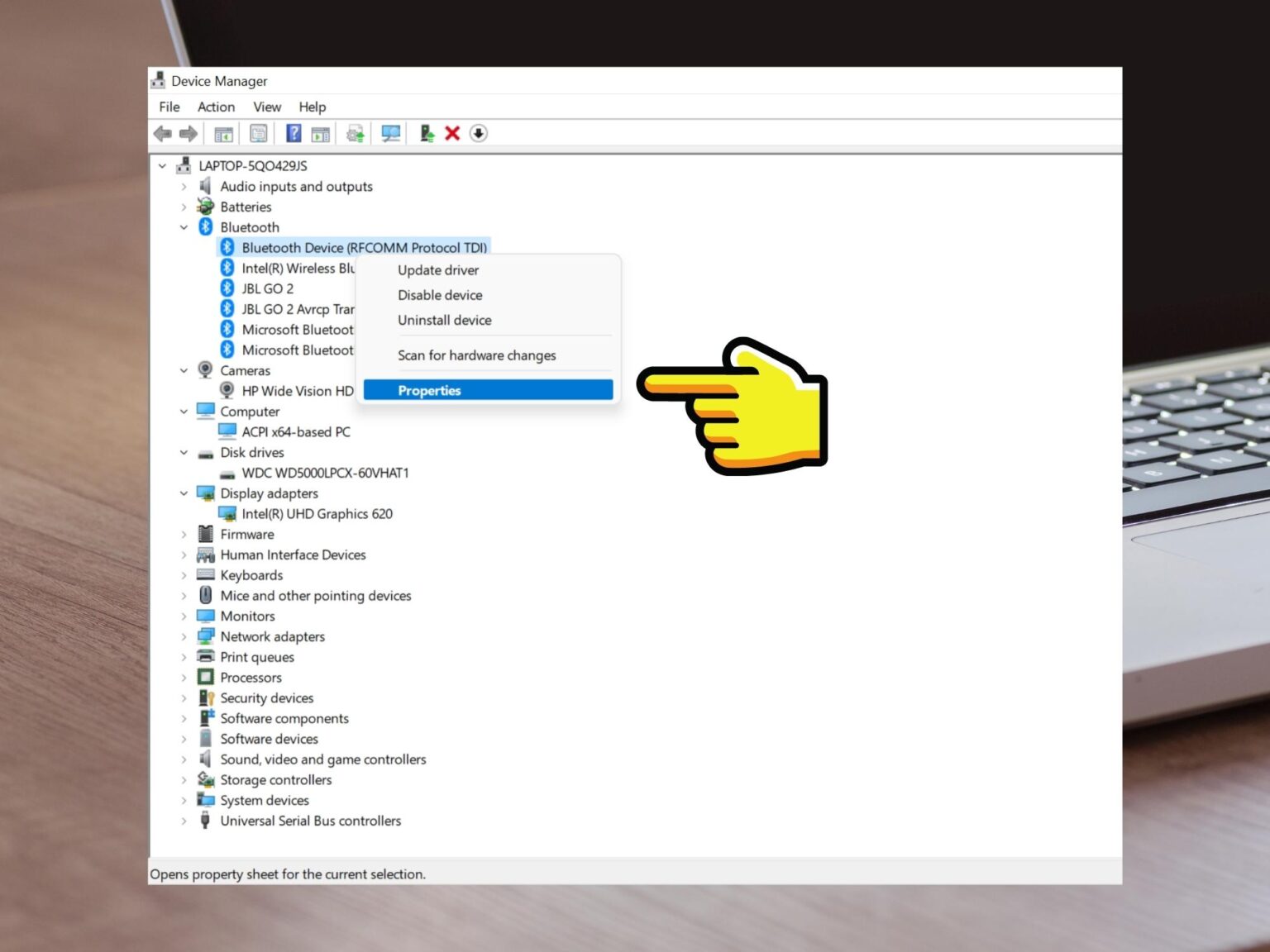Expand the Monitors category
This screenshot has width=1270, height=952.
[184, 616]
